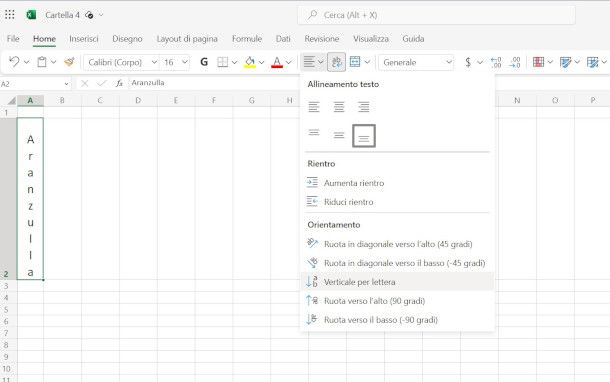Align text to middle vertically
The image size is (610, 382).
pyautogui.click(x=339, y=135)
